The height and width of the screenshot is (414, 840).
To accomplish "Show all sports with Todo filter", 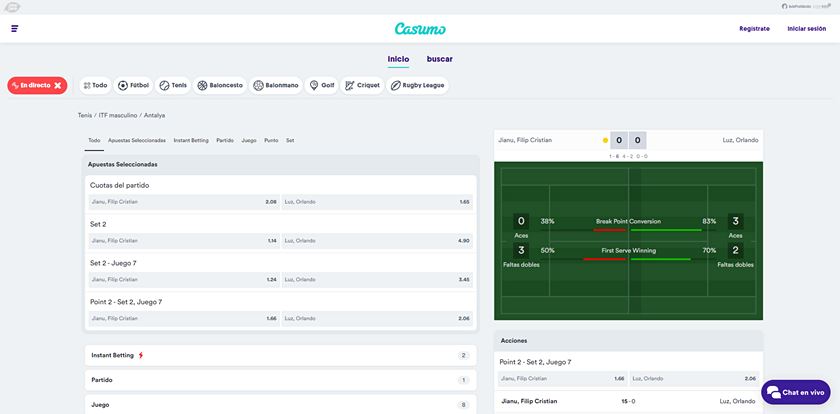I will point(95,85).
